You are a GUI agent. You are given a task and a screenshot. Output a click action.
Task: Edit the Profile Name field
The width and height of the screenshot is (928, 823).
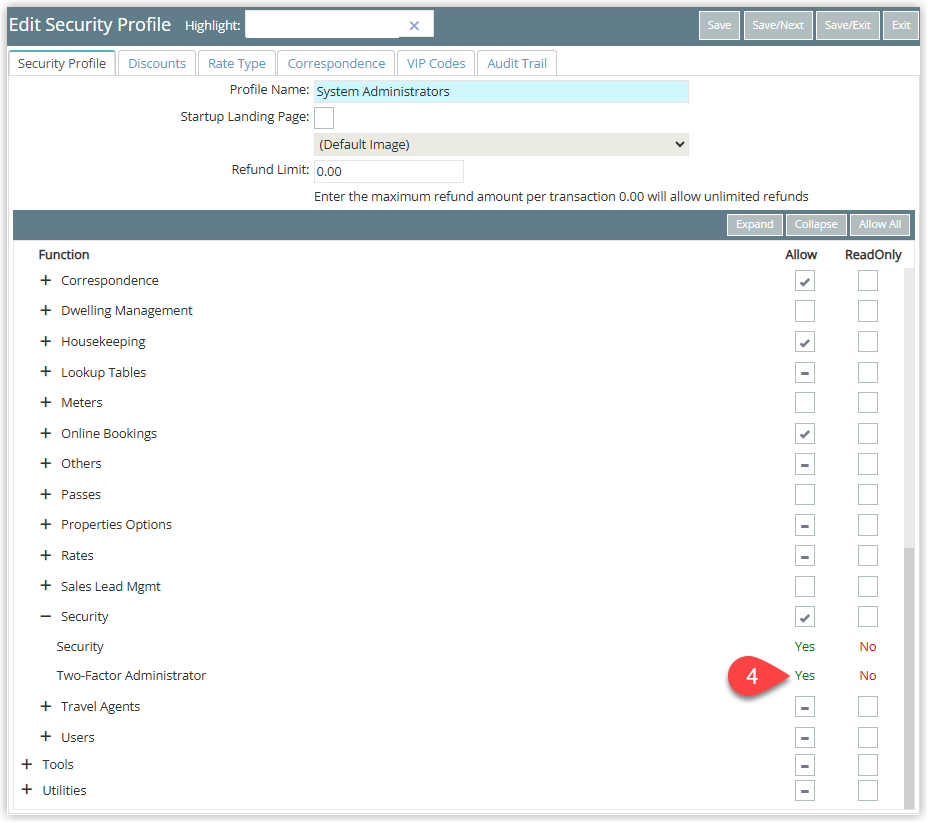501,92
